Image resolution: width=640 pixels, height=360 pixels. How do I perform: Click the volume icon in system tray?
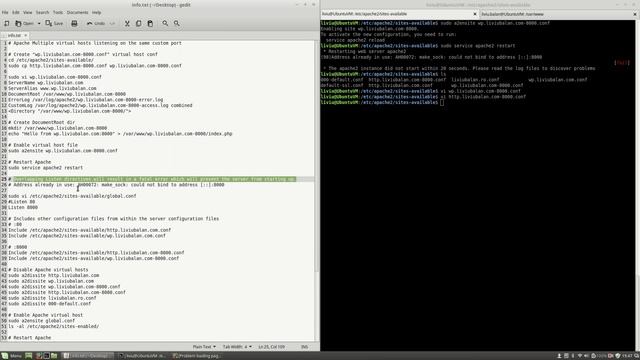pyautogui.click(x=586, y=356)
